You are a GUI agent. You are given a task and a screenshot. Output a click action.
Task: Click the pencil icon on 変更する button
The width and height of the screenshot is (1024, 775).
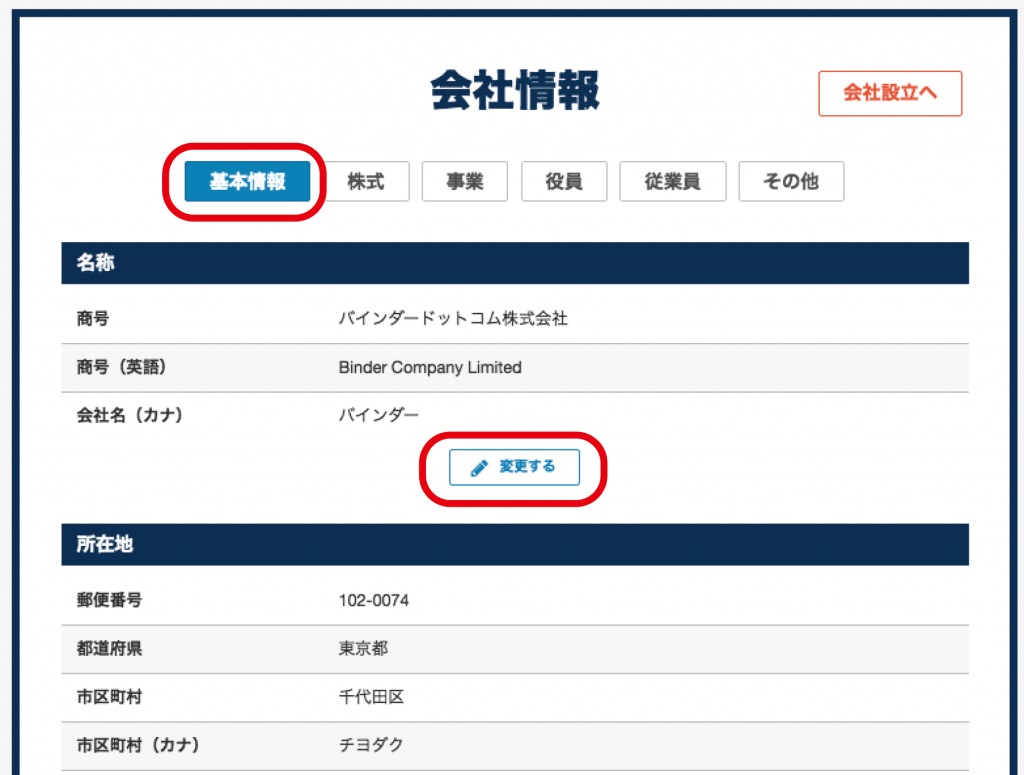tap(479, 468)
